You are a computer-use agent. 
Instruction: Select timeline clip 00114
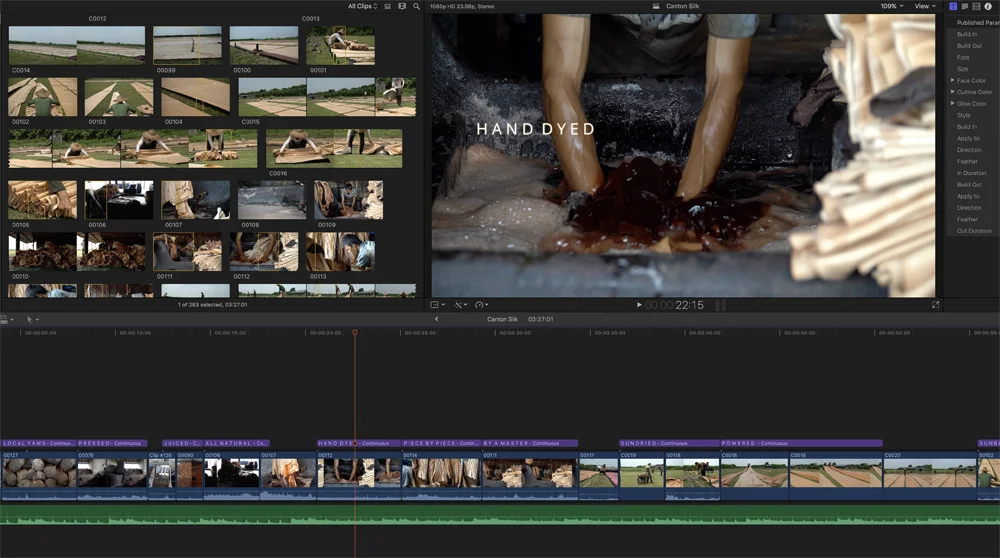click(441, 476)
